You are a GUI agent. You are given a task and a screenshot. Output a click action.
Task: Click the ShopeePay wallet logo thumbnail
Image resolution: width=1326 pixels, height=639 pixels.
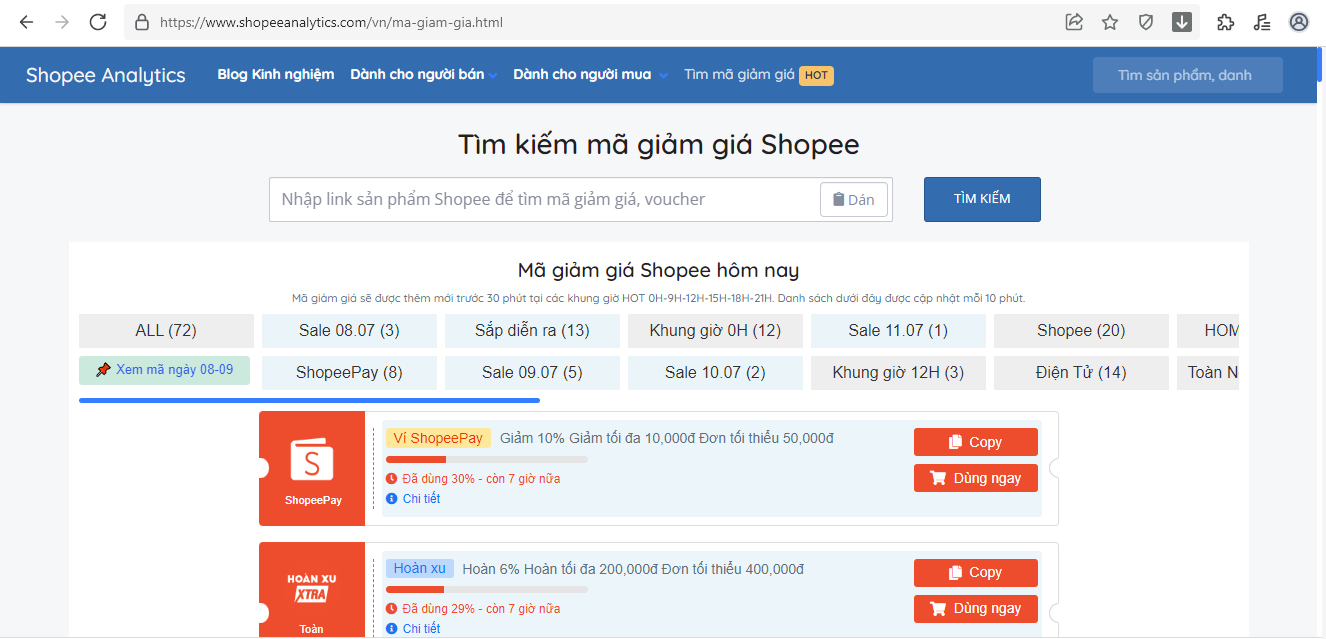[x=312, y=462]
